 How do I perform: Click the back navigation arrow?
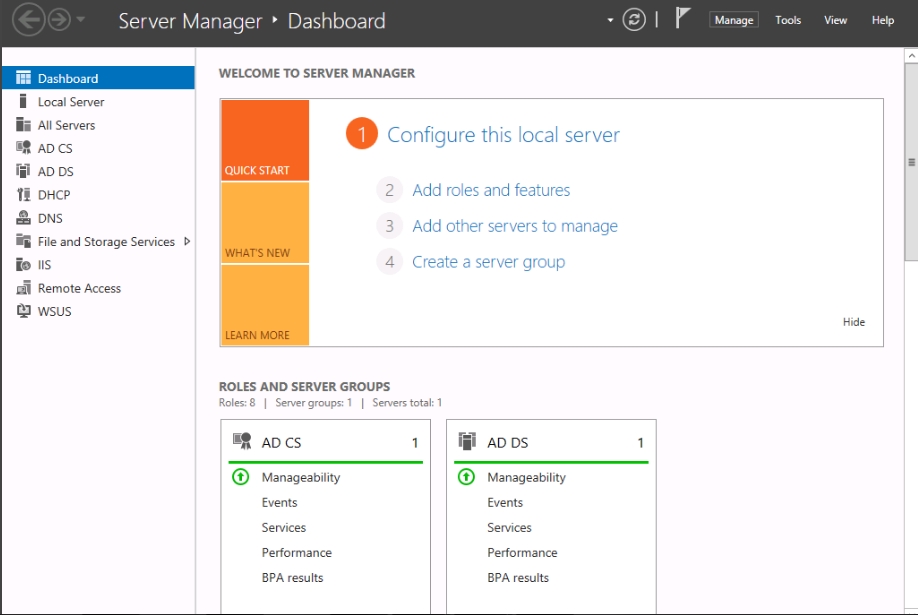click(x=28, y=20)
